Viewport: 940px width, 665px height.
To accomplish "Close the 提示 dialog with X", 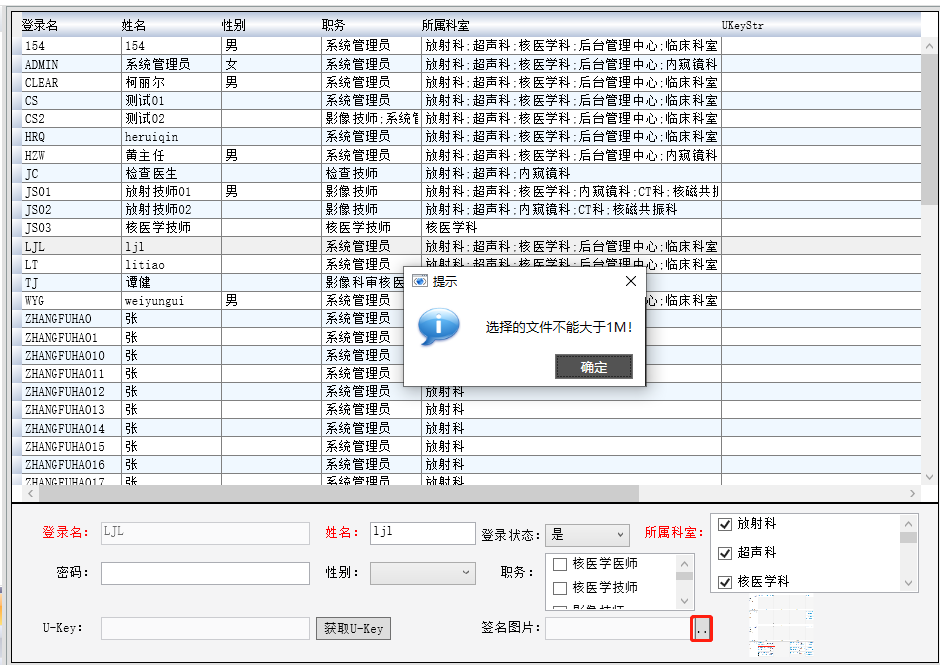I will (x=630, y=282).
